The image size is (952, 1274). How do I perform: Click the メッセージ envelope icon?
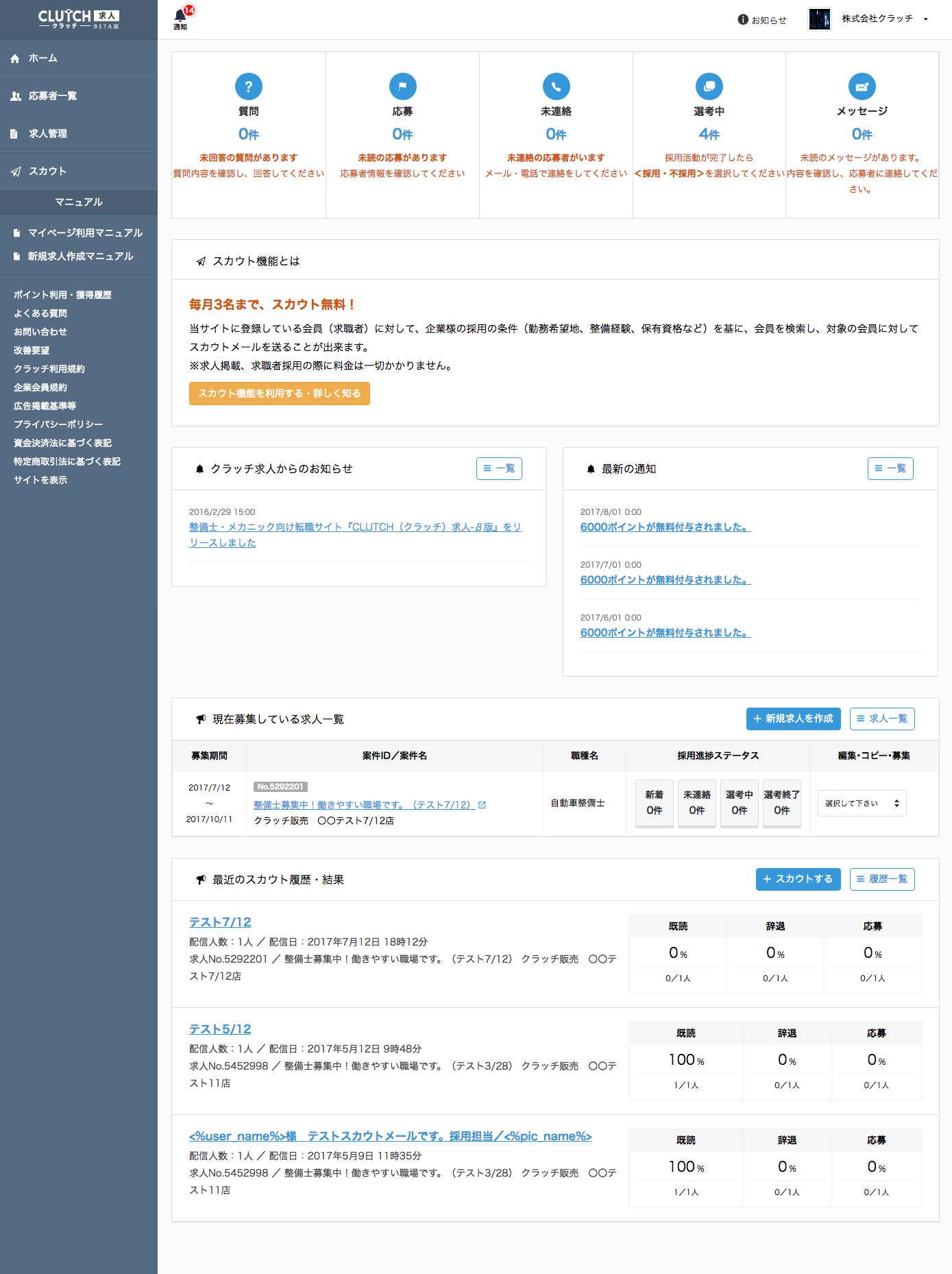(862, 86)
